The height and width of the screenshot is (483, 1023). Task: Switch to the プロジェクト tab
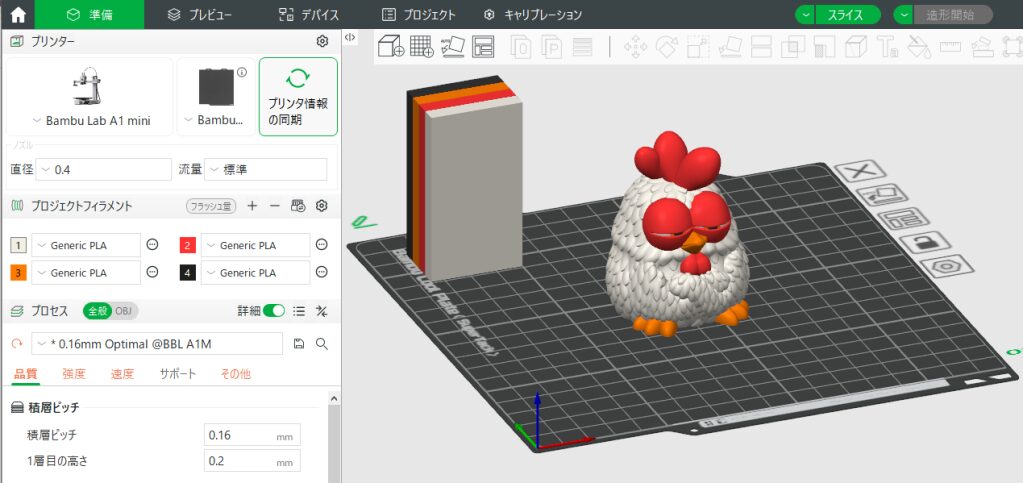[x=418, y=14]
